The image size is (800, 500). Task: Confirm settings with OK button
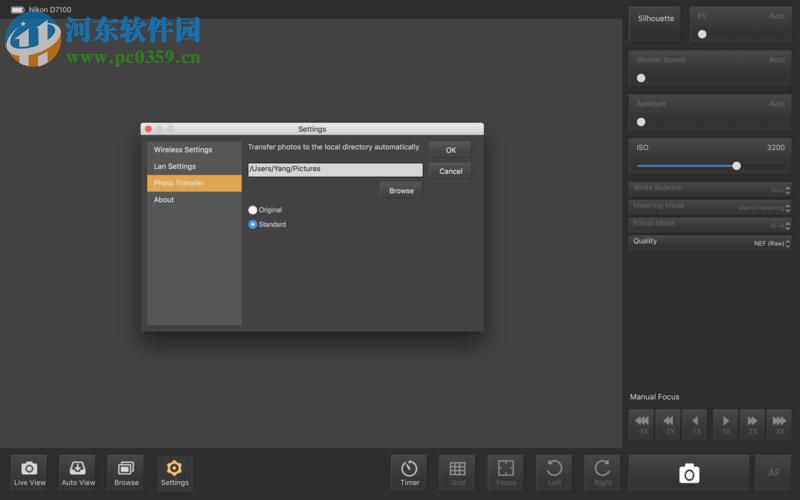(450, 150)
